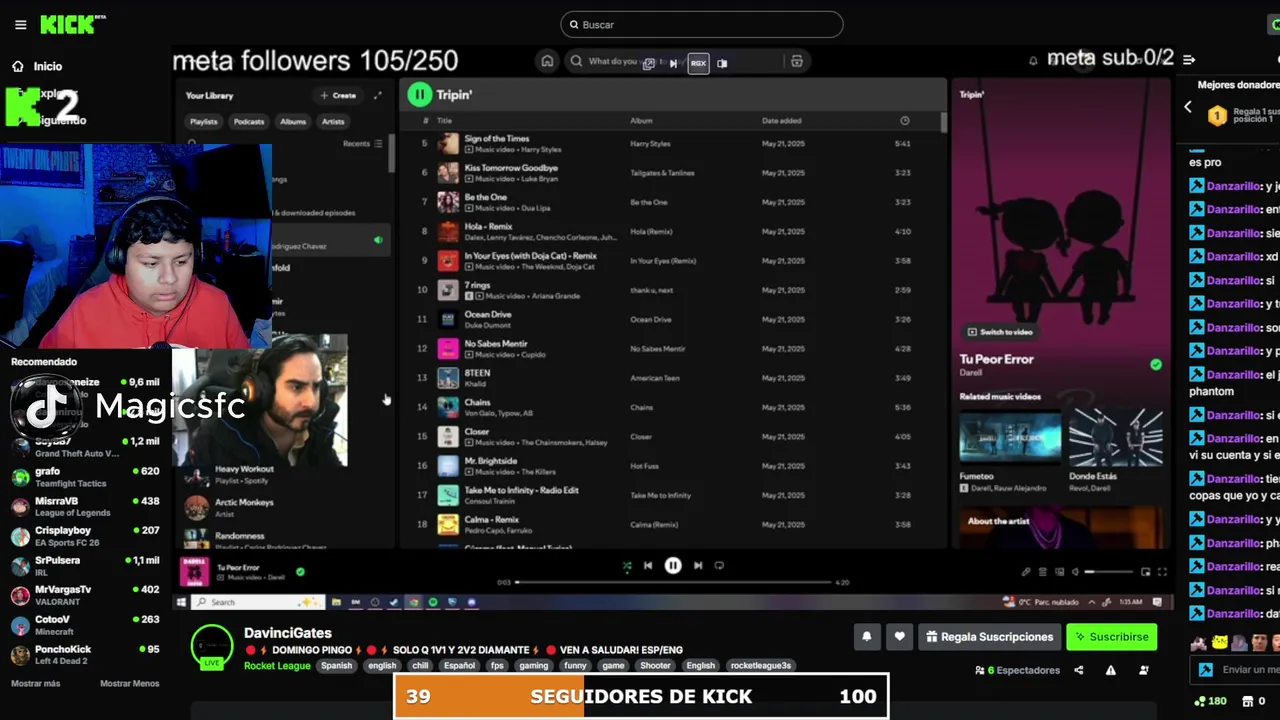This screenshot has height=720, width=1280.
Task: Open Recents sort dropdown in library
Action: [x=363, y=144]
